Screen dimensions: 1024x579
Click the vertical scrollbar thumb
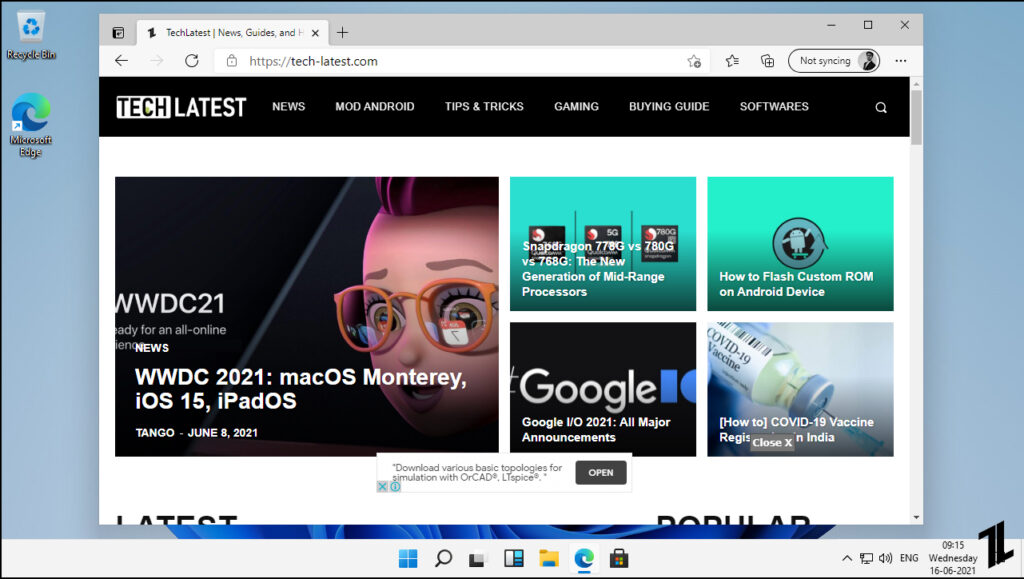tap(916, 117)
